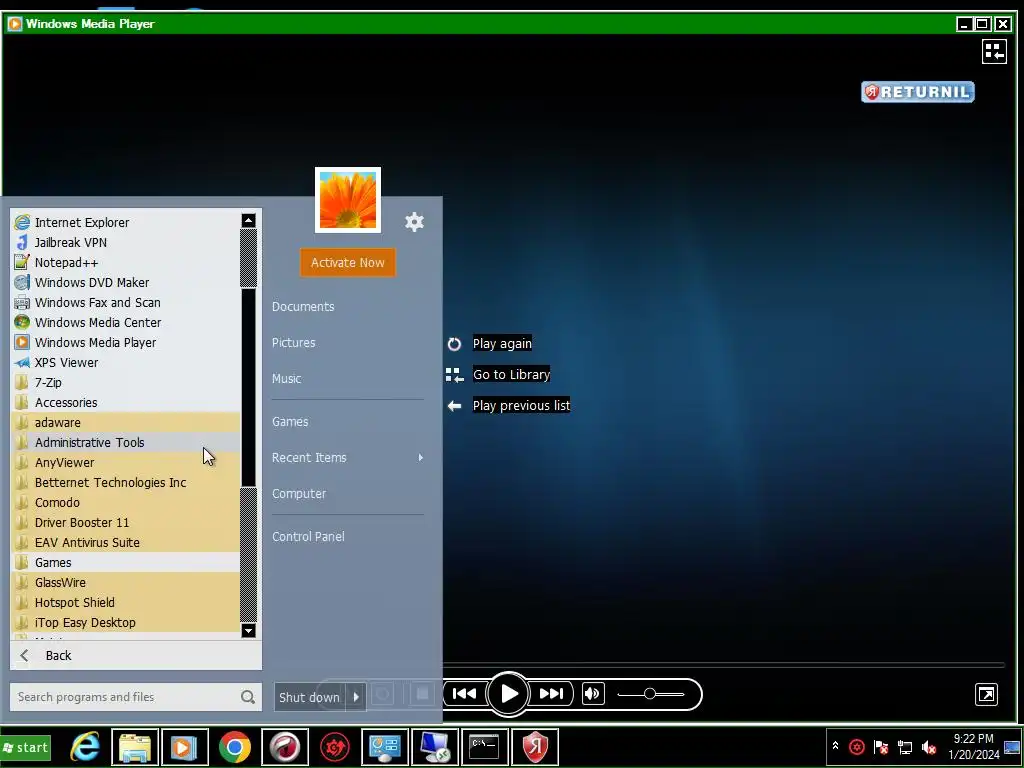Image resolution: width=1024 pixels, height=768 pixels.
Task: Click the volume slider track
Action: 650,694
